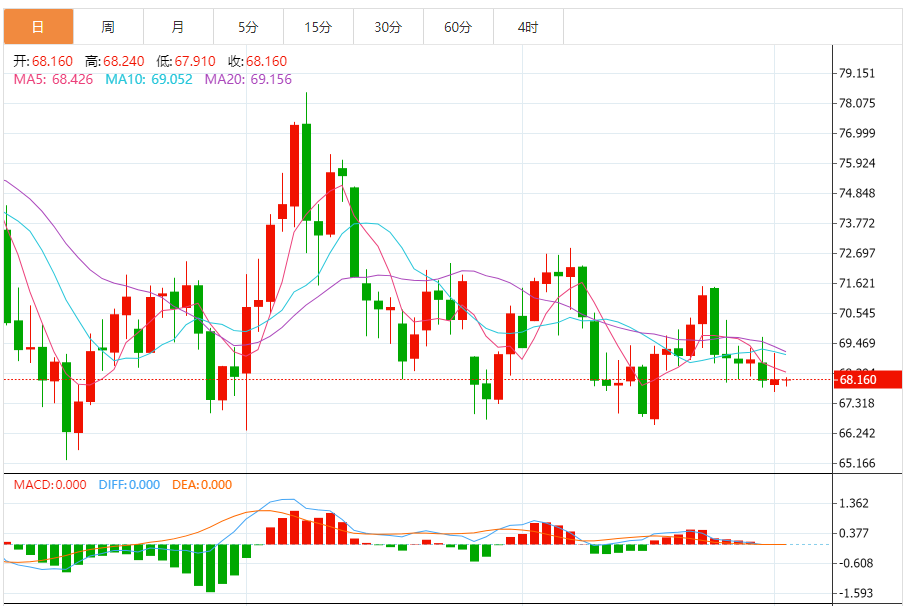Image resolution: width=909 pixels, height=606 pixels.
Task: Click the MACD:0.000 label
Action: pyautogui.click(x=50, y=484)
